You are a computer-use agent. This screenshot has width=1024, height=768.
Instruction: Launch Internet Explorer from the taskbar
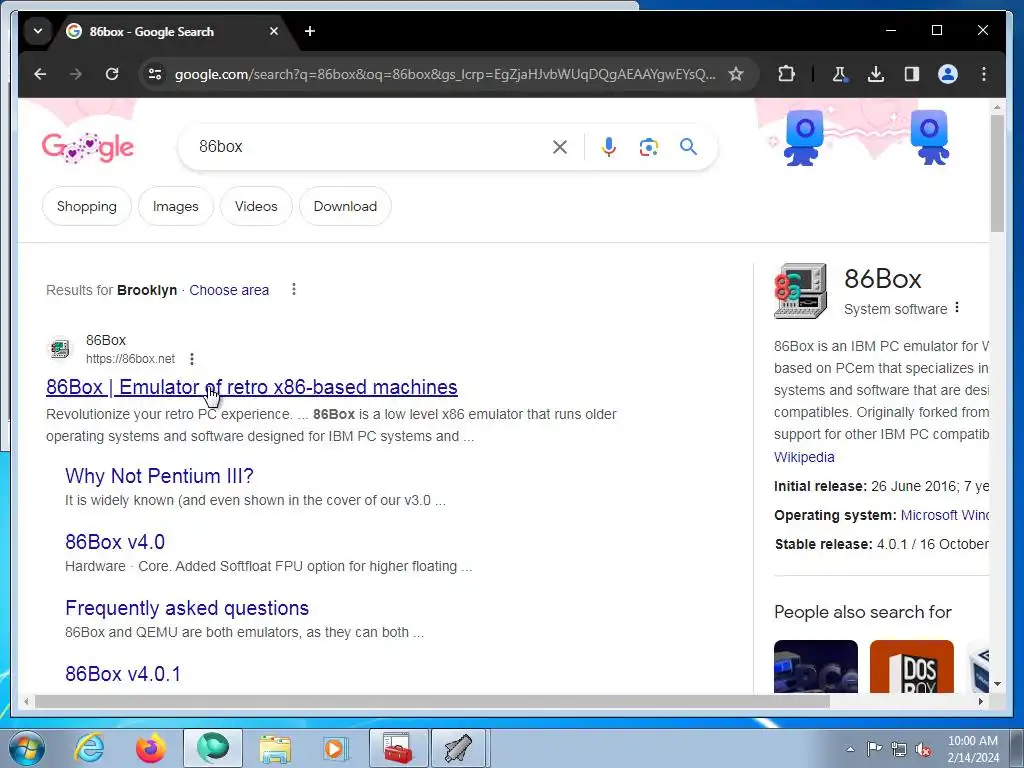tap(88, 748)
